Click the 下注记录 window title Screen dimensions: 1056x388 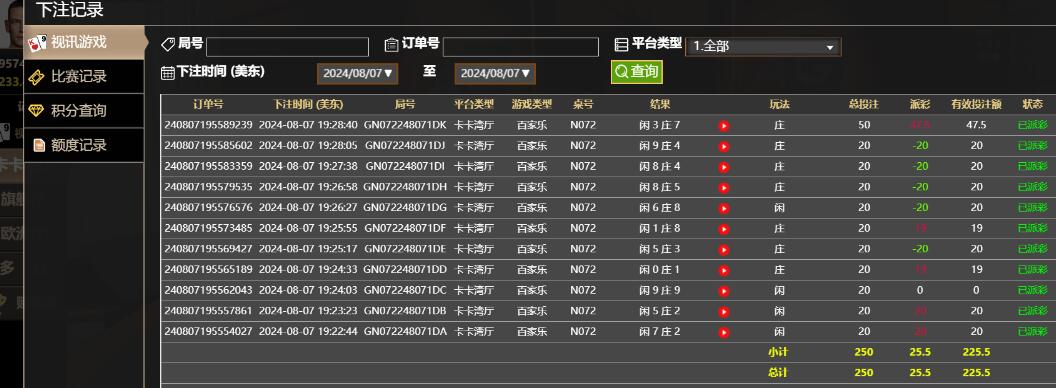tap(69, 10)
